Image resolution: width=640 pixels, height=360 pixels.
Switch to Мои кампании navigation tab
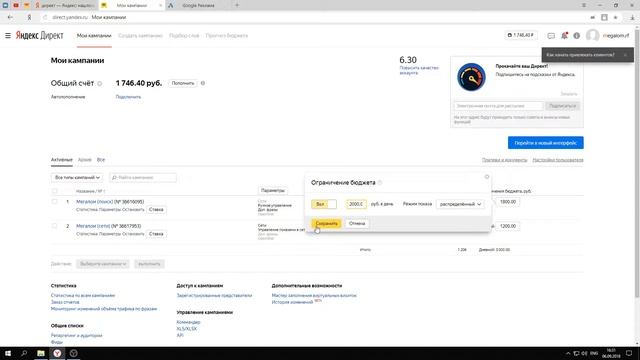94,36
